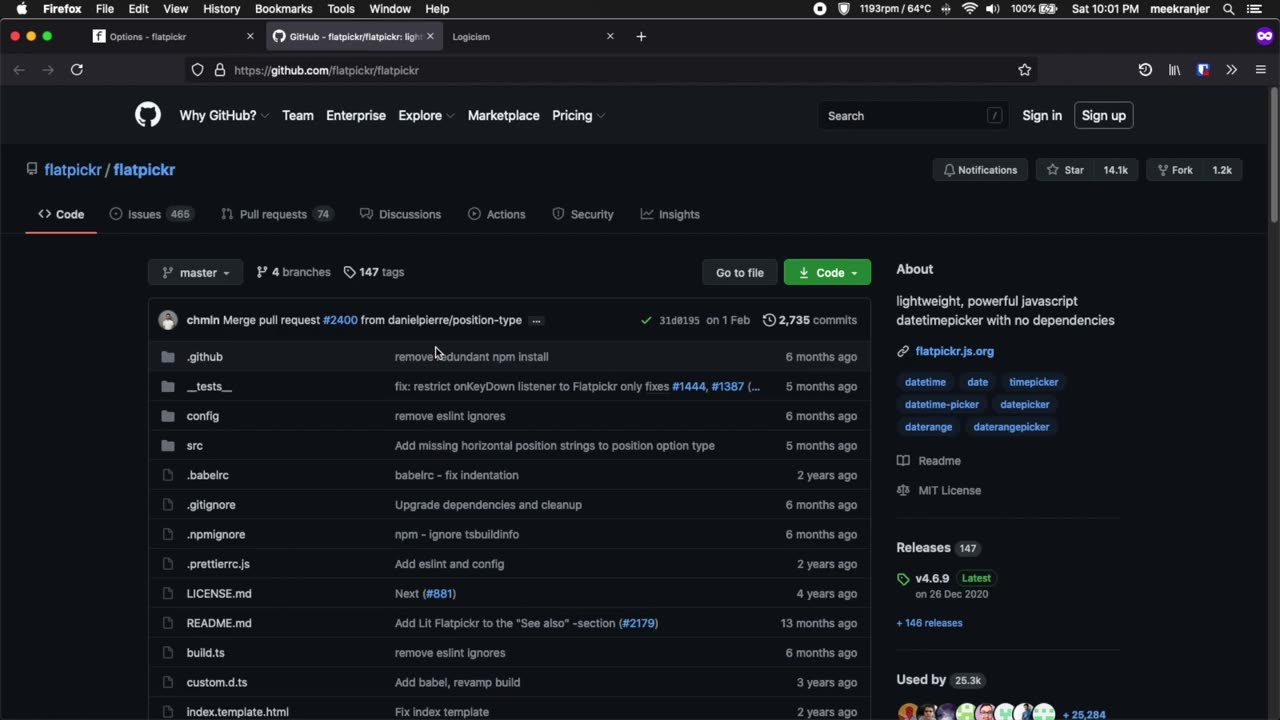This screenshot has height=720, width=1280.
Task: Click the Wi-Fi icon in menu bar
Action: pos(969,9)
